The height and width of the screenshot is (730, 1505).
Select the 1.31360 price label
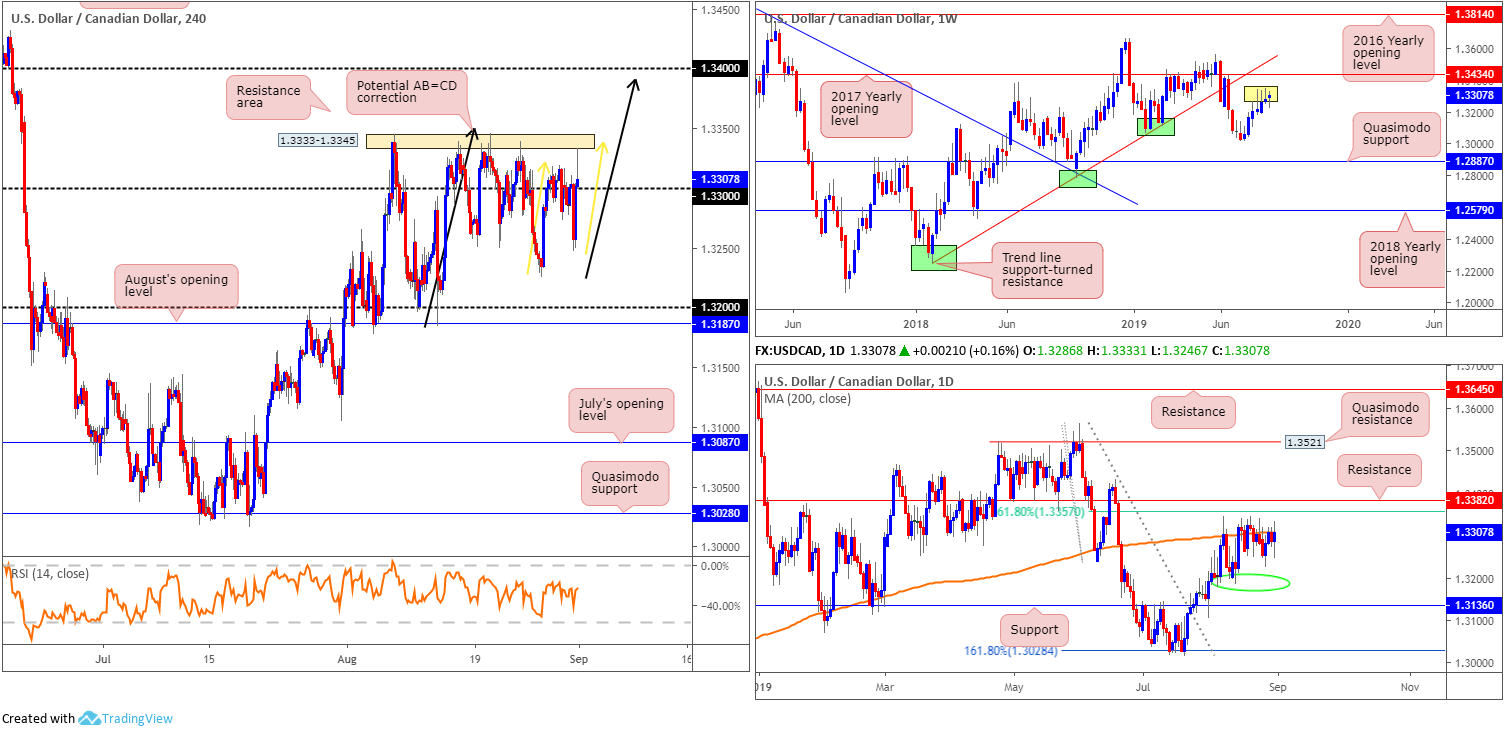coord(1475,604)
